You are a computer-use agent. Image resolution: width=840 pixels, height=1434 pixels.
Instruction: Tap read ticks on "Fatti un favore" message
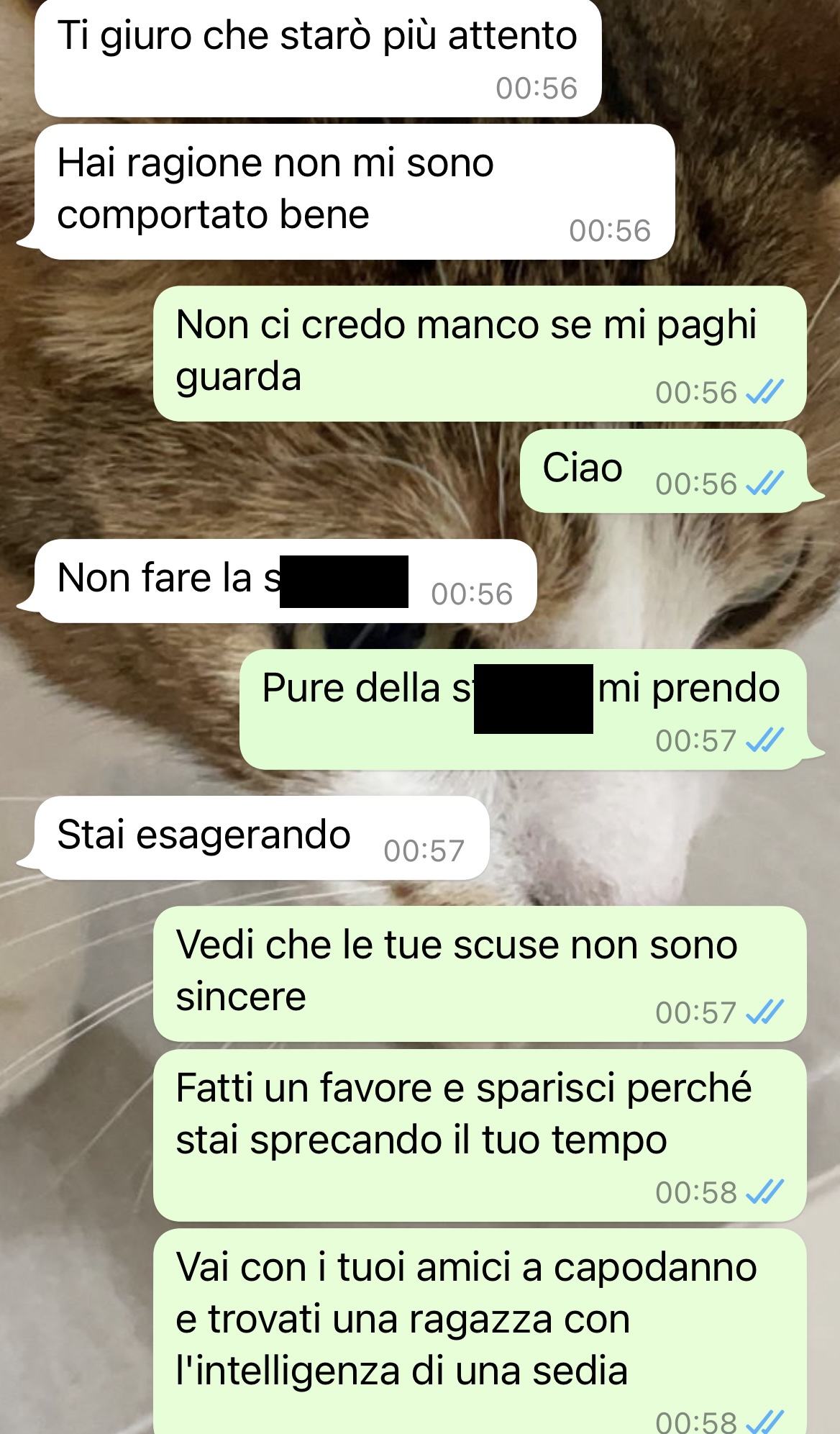coord(764,1192)
